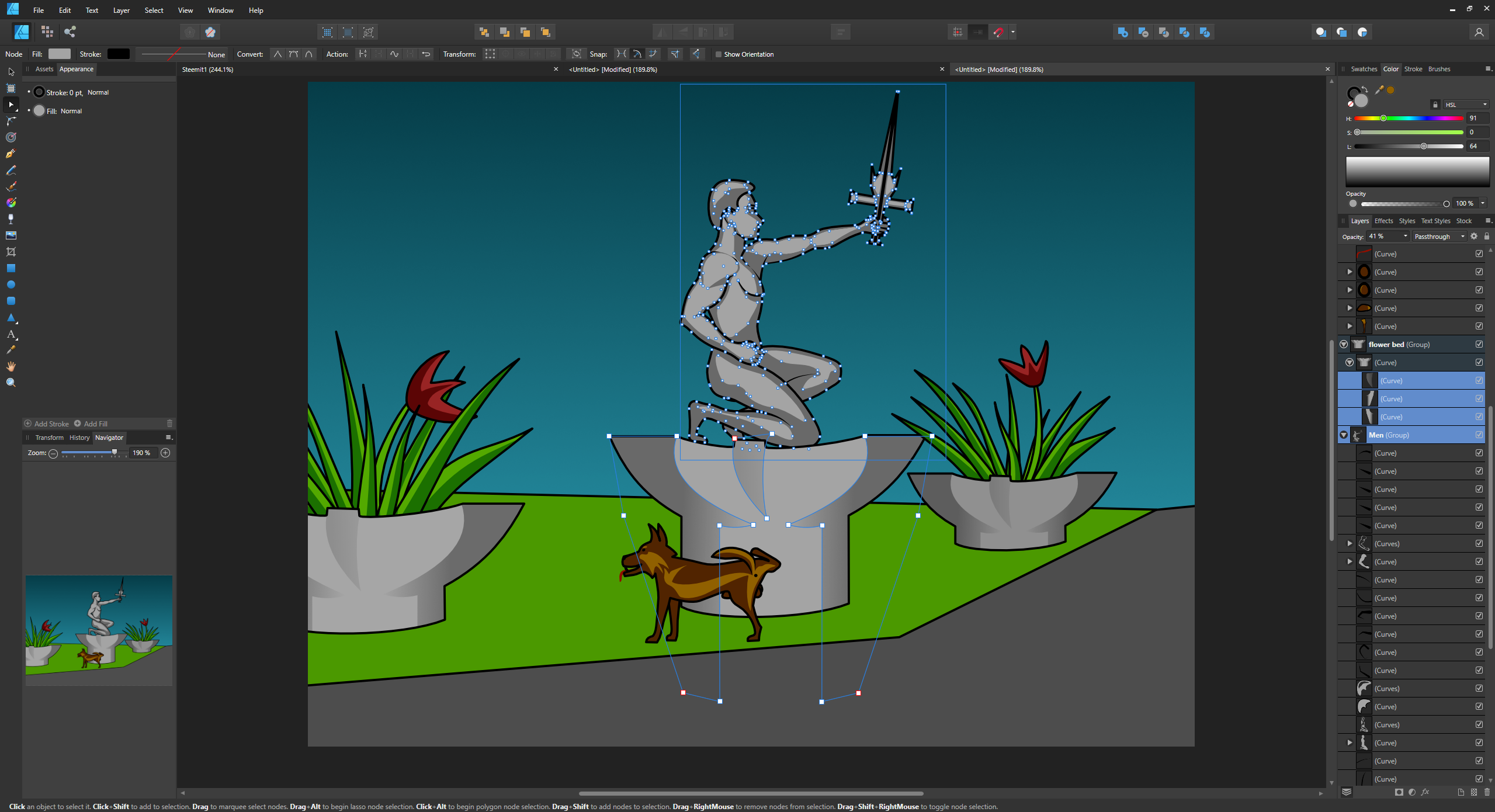
Task: Select the Ellipse shape tool
Action: 11,284
